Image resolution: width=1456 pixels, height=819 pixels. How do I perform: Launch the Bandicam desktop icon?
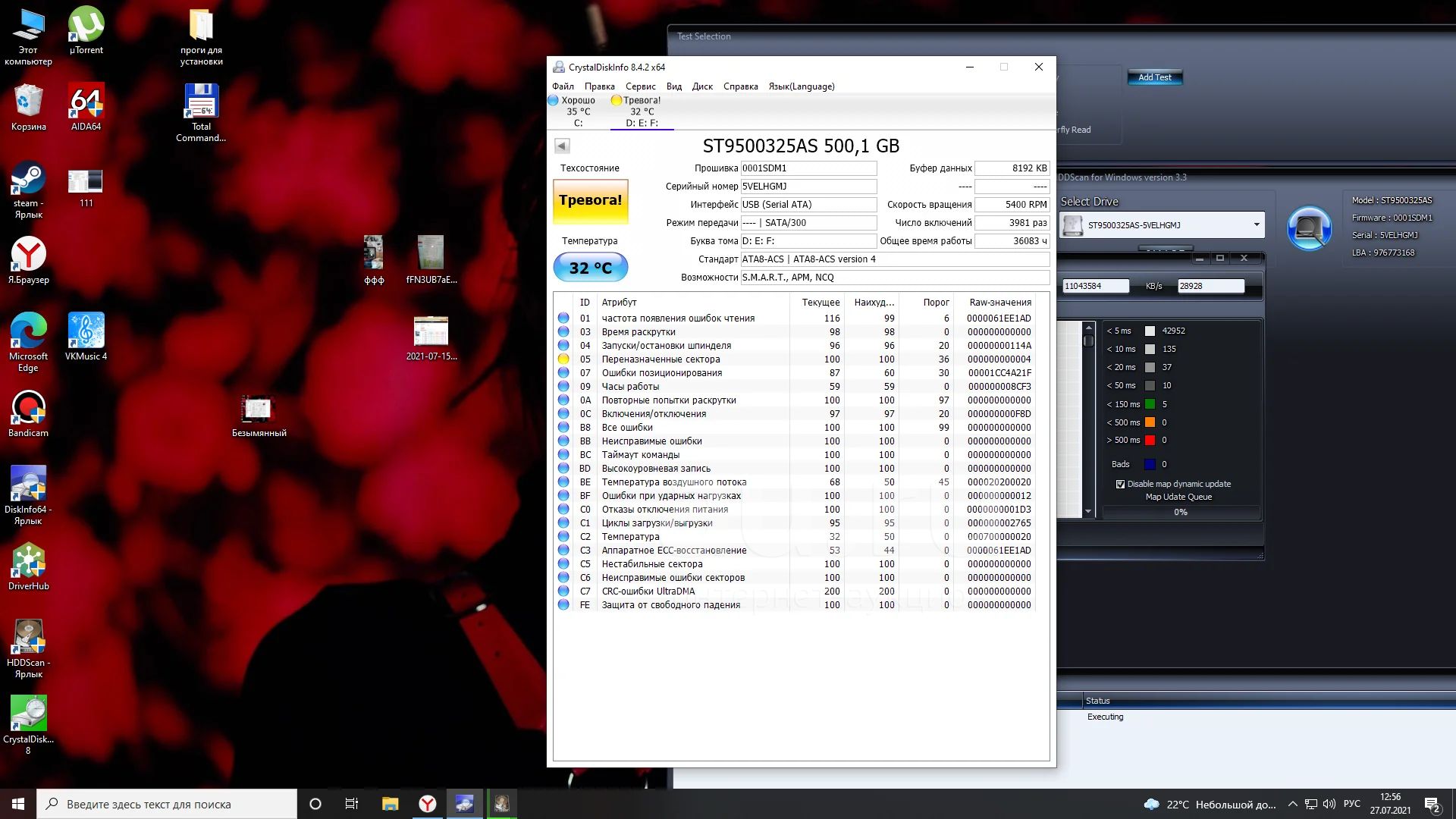[x=28, y=413]
